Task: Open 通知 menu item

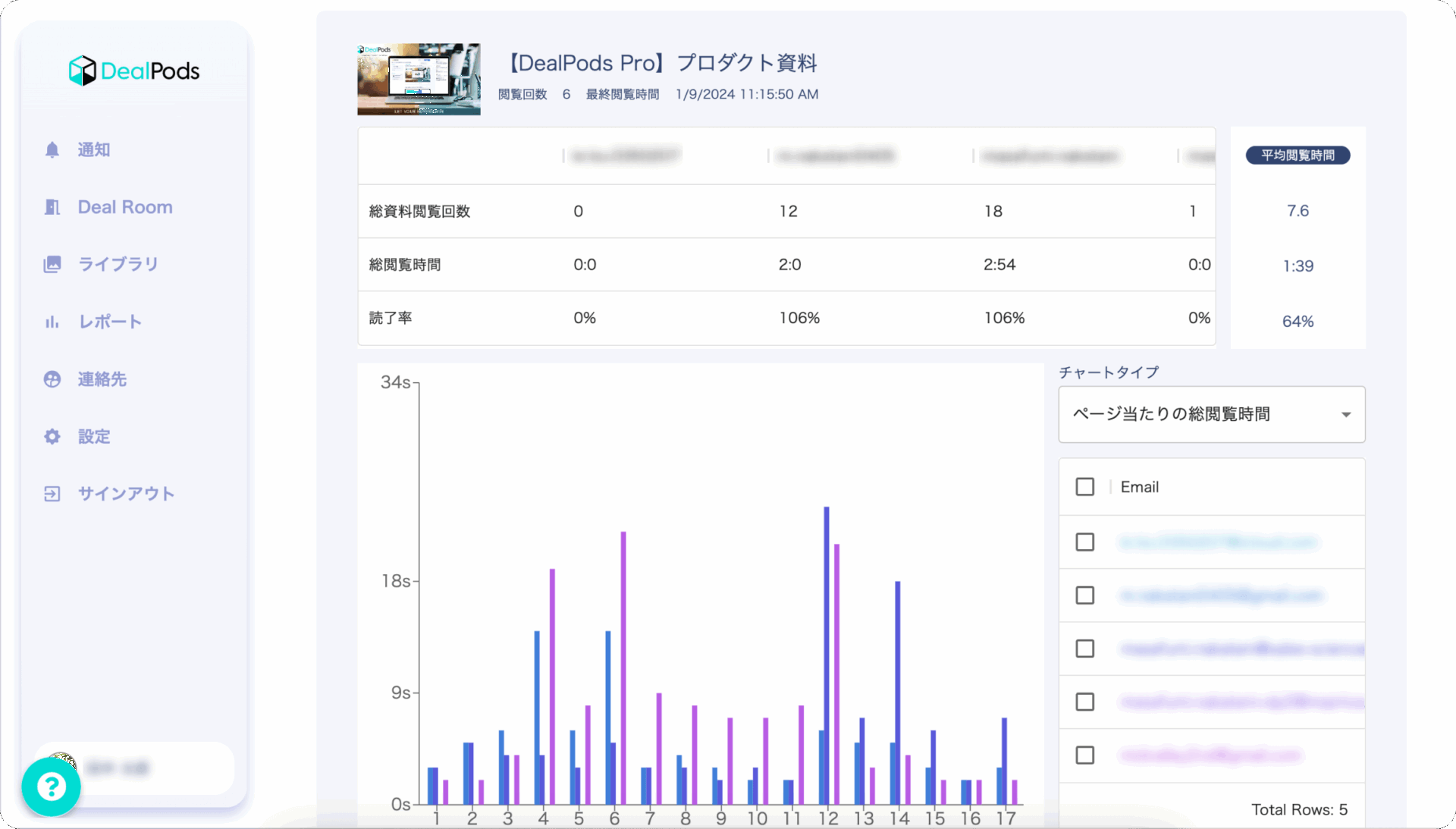Action: [94, 149]
